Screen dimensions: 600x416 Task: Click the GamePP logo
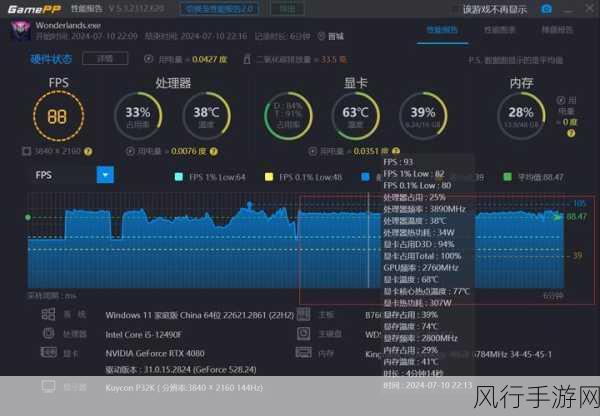pos(34,9)
